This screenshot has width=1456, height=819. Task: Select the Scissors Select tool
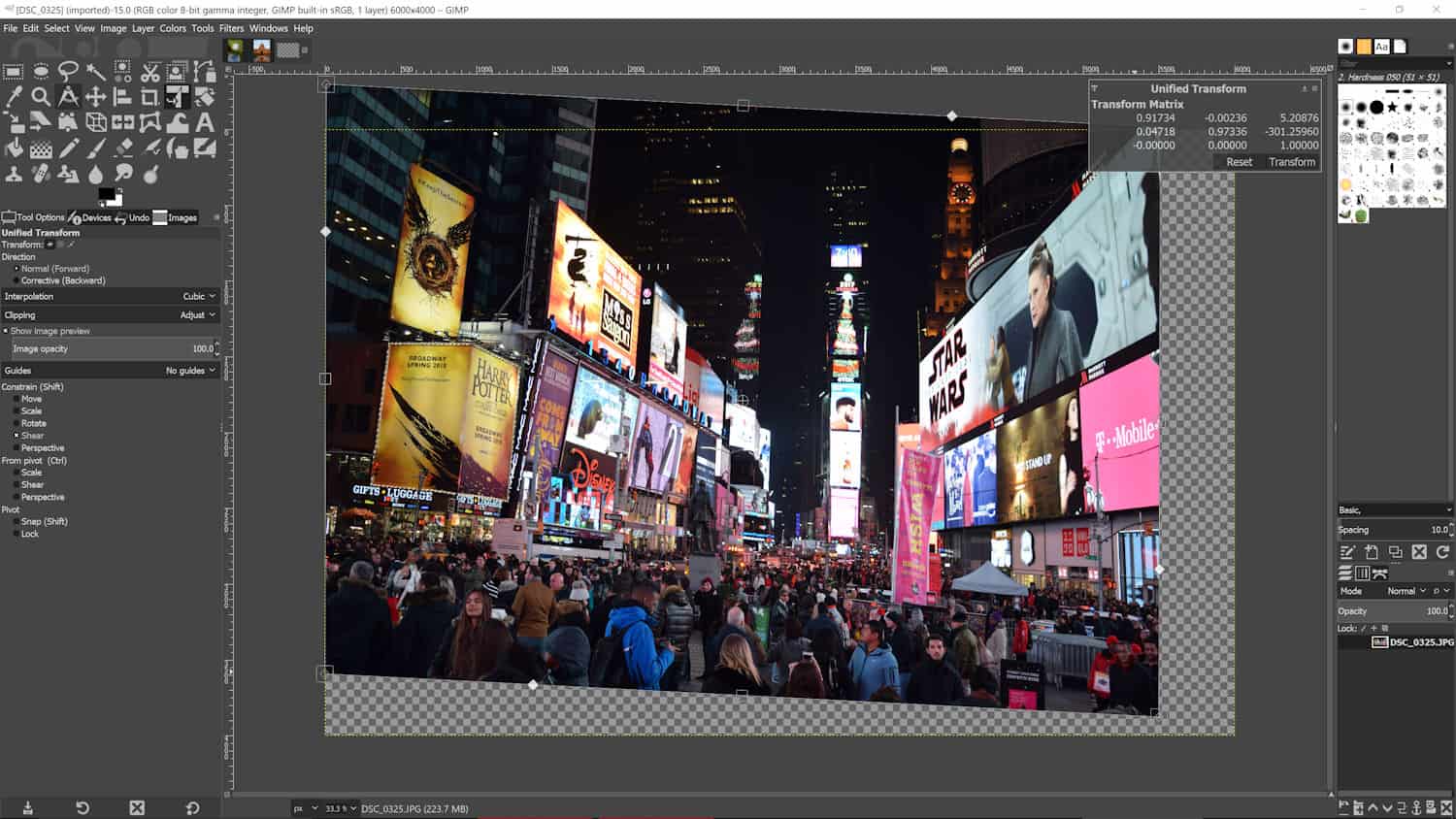click(x=149, y=71)
